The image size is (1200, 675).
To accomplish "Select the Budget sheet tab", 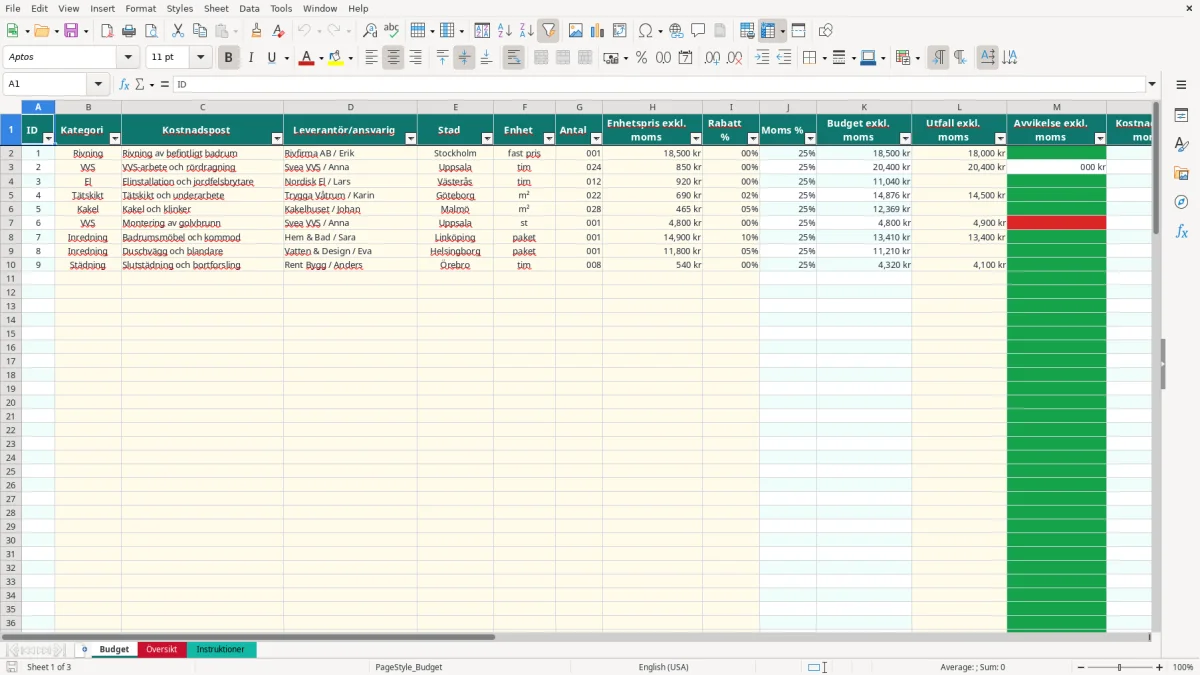I will pyautogui.click(x=114, y=649).
